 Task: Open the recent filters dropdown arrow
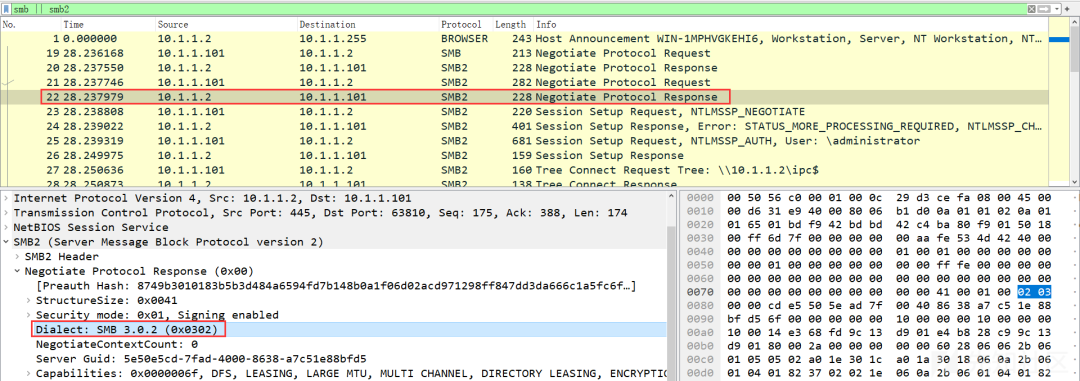tap(1057, 10)
